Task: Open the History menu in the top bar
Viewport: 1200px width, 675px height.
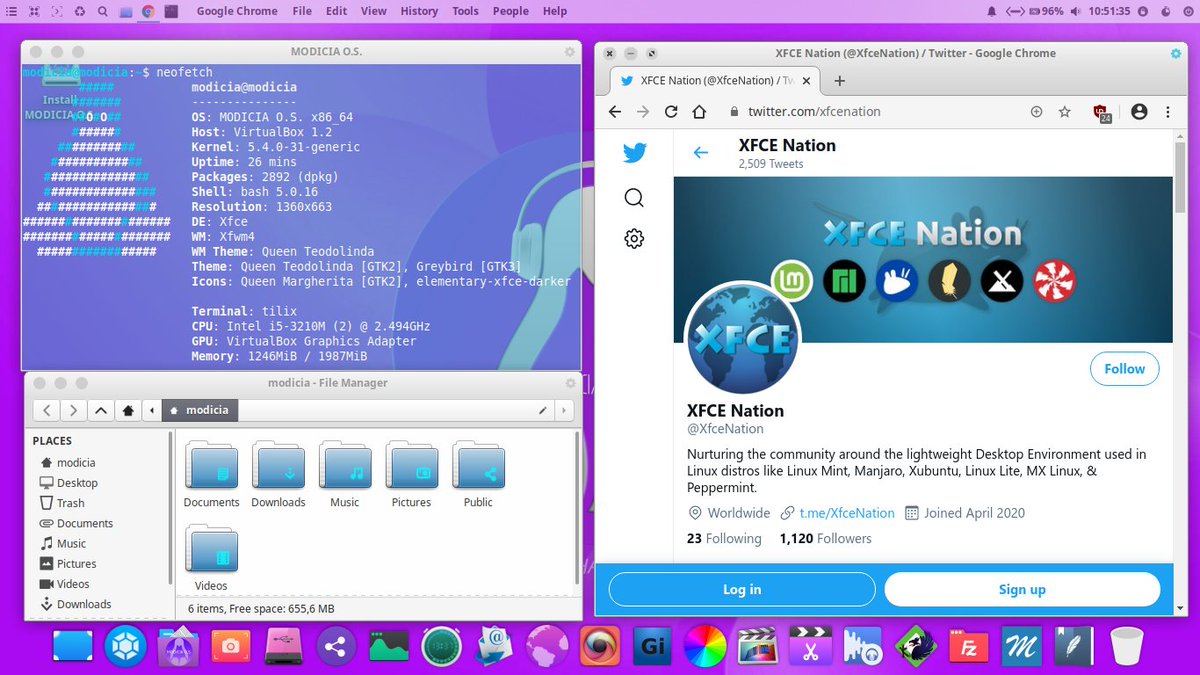Action: pos(419,11)
